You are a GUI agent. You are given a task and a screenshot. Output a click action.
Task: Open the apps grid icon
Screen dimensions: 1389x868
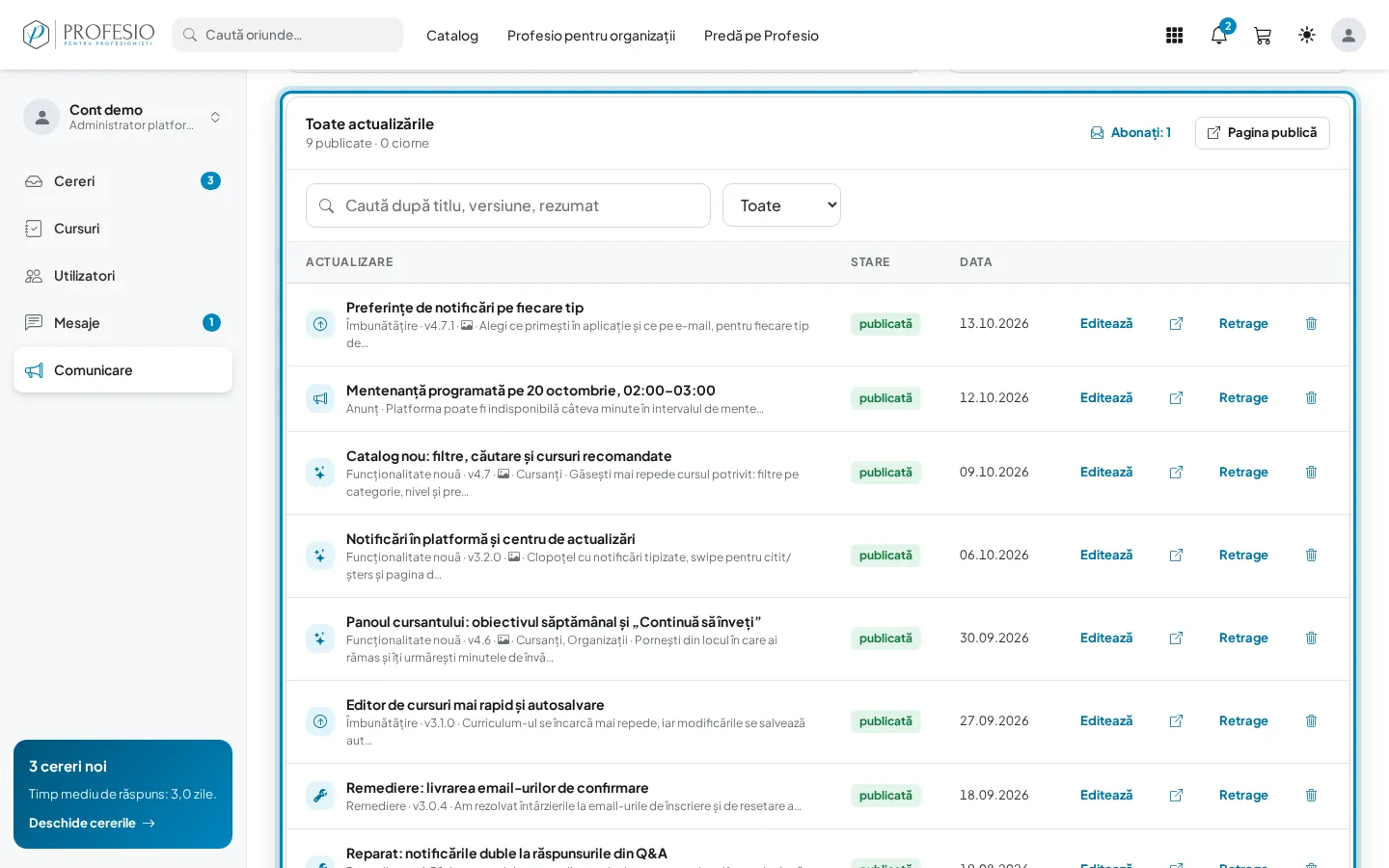[x=1174, y=36]
